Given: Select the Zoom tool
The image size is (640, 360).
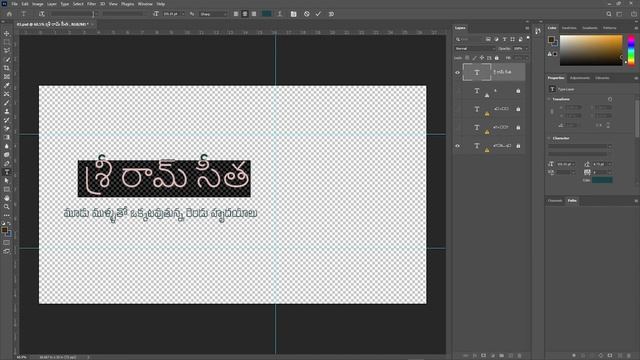Looking at the screenshot, I should coord(7,207).
